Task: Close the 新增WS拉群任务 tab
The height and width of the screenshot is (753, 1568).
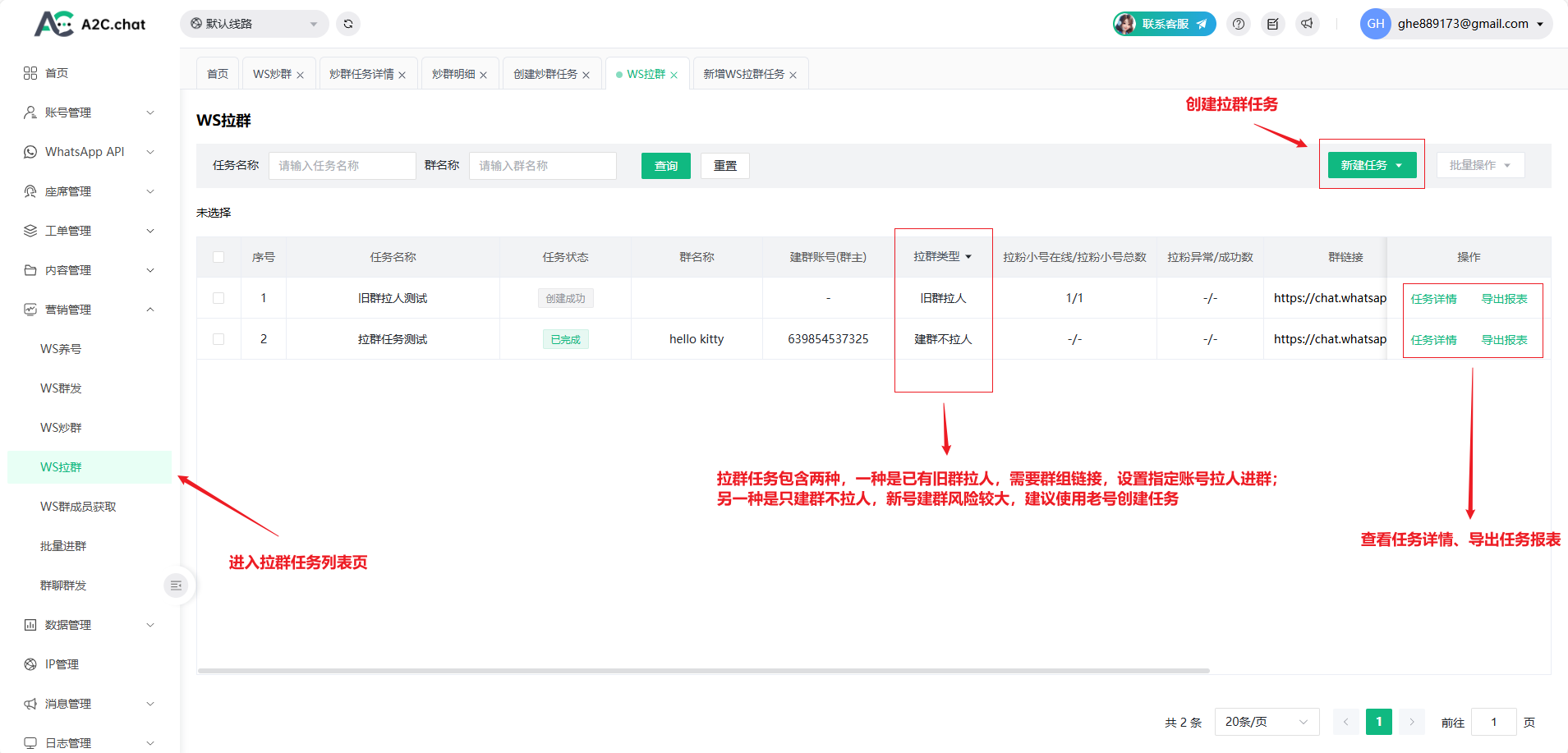Action: point(793,75)
